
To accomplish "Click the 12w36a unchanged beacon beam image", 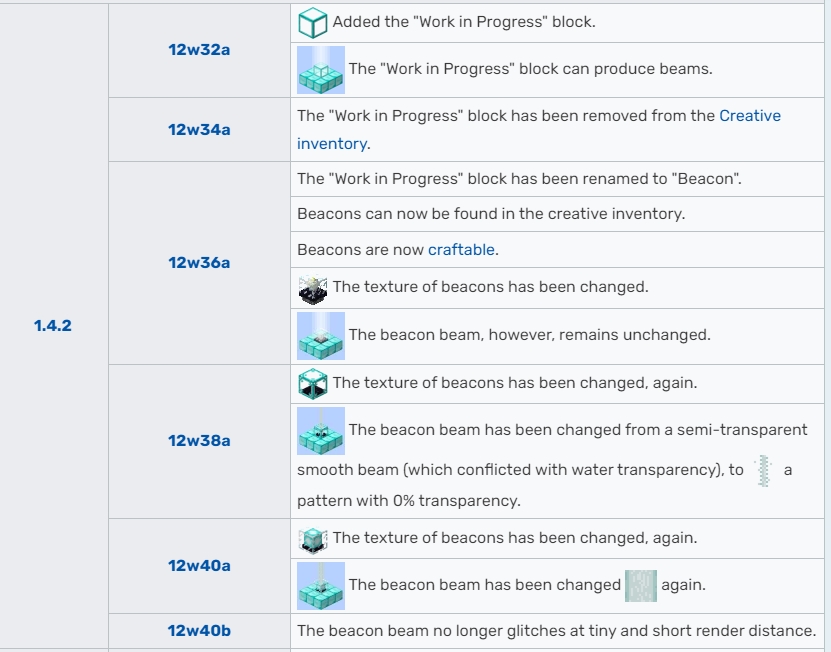I will pyautogui.click(x=321, y=335).
